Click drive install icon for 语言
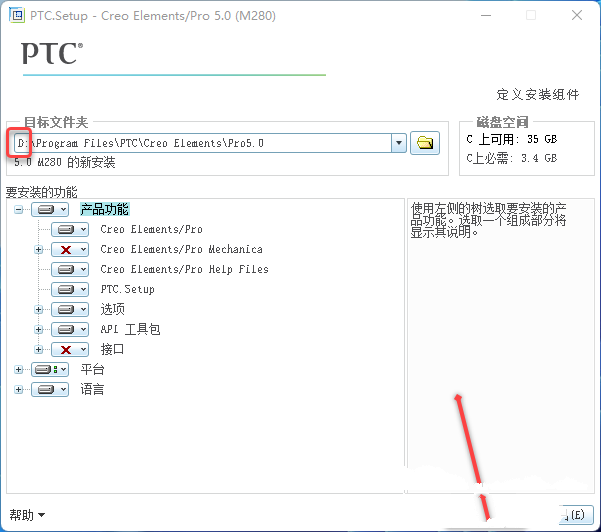The image size is (601, 532). [x=46, y=389]
